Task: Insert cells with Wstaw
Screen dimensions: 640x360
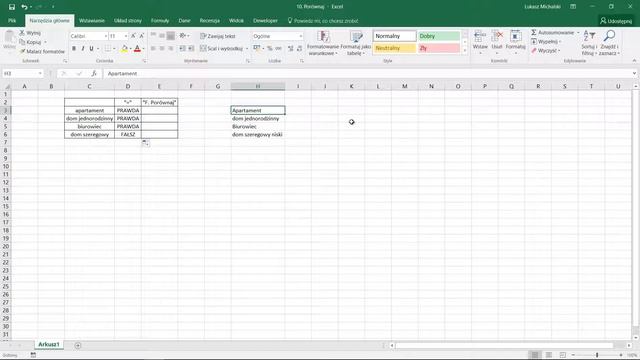Action: click(x=480, y=42)
